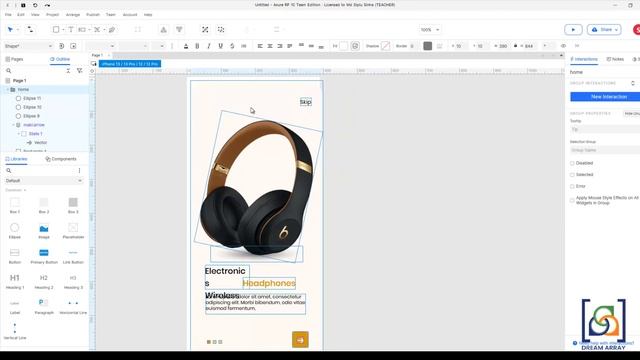Viewport: 640px width, 360px height.
Task: Add the Heading 1 widget from library
Action: 15,281
